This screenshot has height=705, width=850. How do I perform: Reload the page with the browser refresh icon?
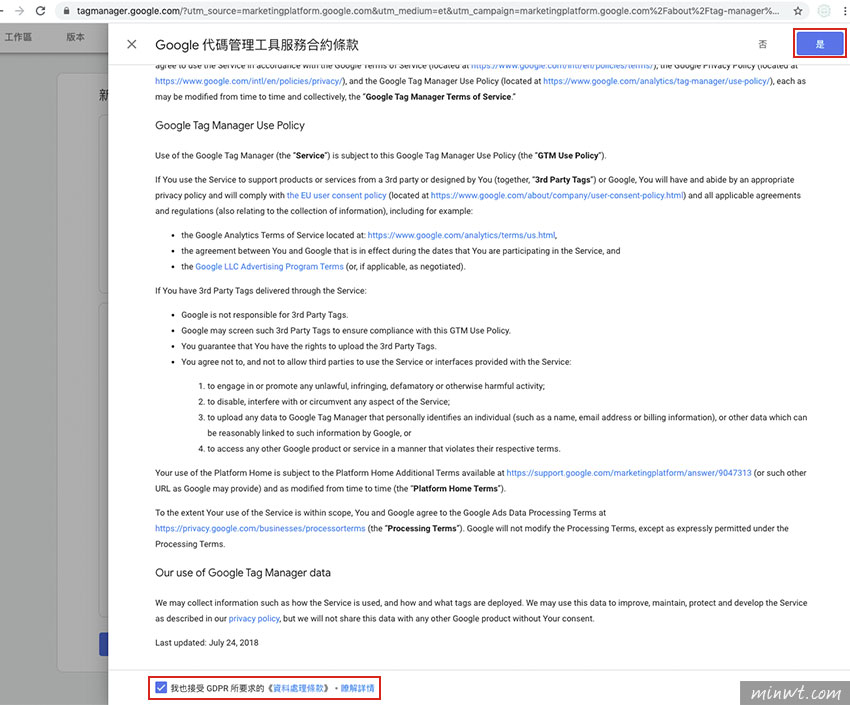coord(40,11)
